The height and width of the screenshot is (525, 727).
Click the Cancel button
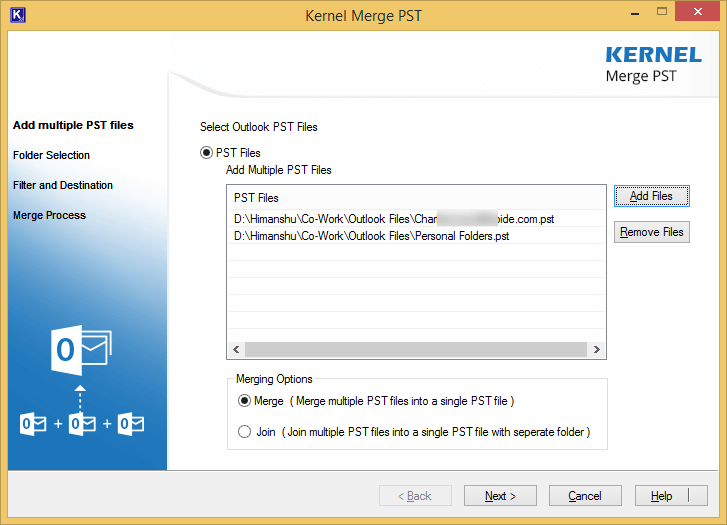[x=585, y=496]
